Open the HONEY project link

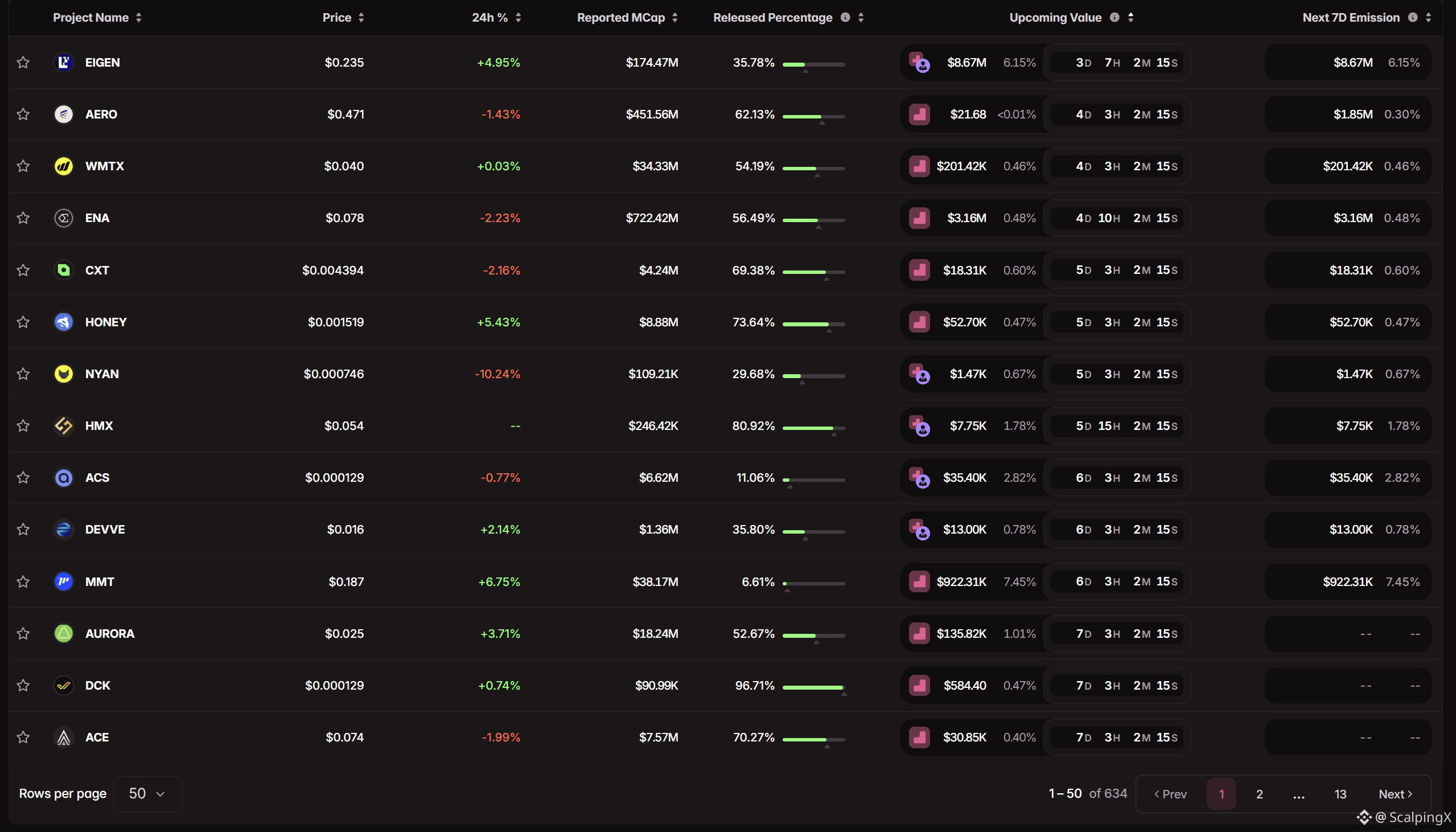pos(106,322)
